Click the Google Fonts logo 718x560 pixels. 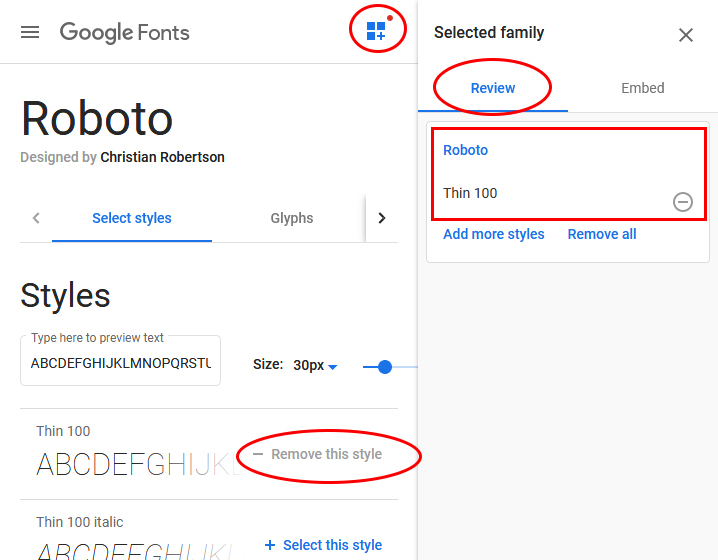124,32
